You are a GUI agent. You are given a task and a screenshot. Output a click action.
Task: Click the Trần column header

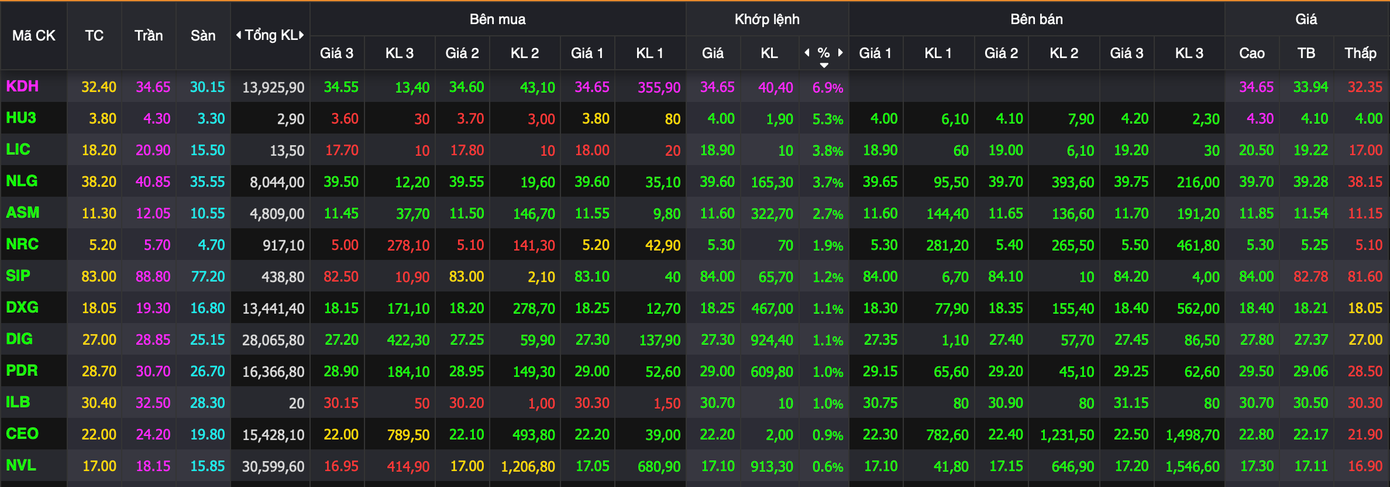(x=149, y=35)
